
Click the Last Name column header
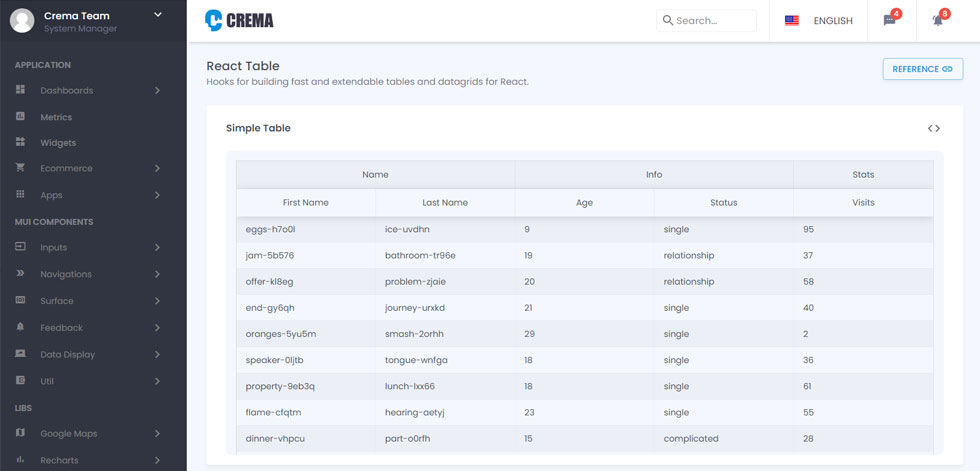445,202
